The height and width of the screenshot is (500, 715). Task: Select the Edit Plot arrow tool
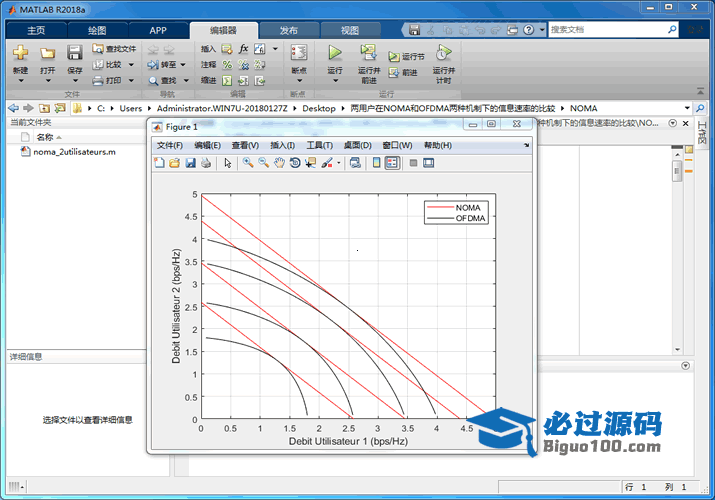228,163
